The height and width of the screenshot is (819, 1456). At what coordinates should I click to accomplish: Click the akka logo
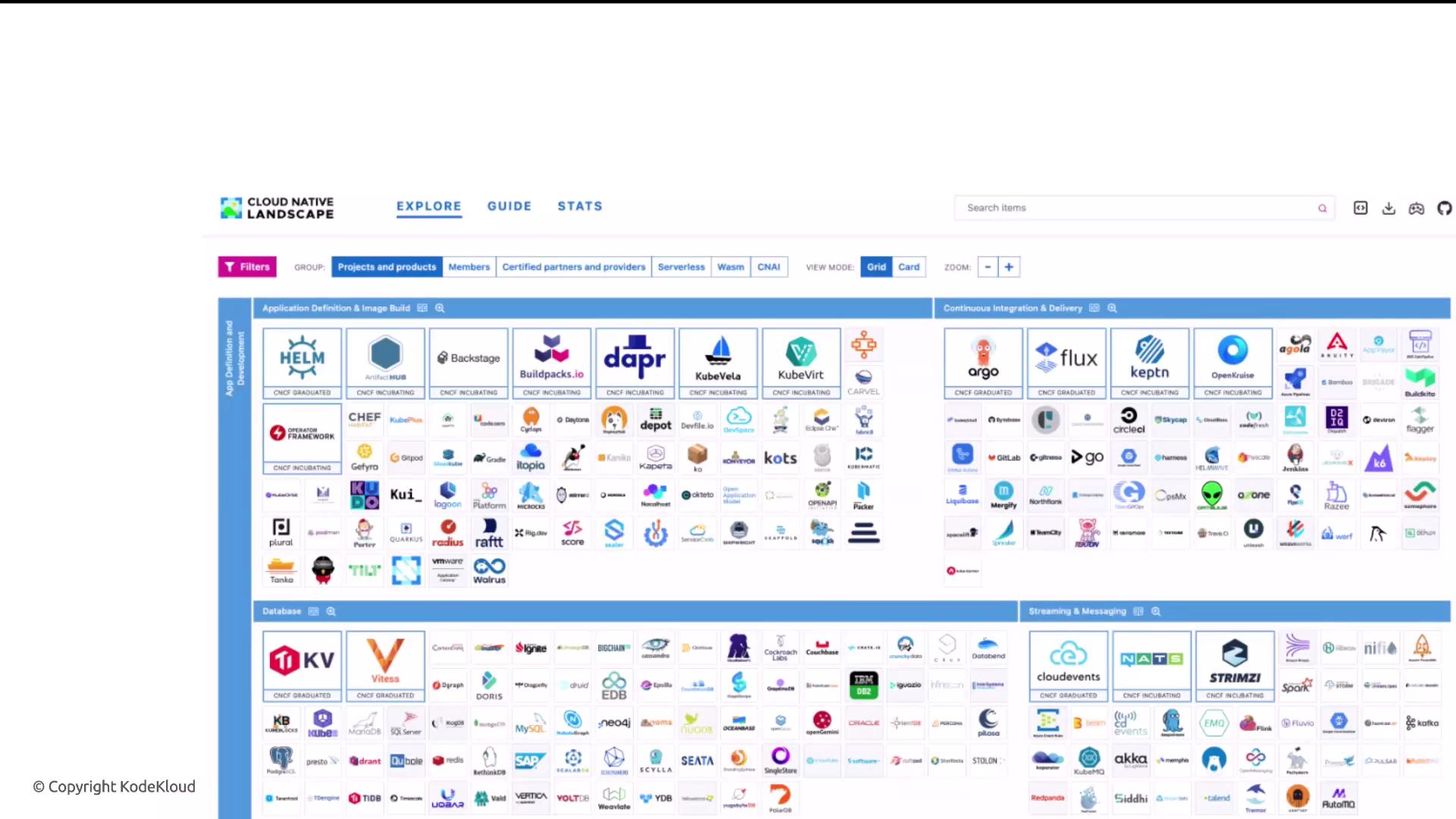[x=1131, y=760]
